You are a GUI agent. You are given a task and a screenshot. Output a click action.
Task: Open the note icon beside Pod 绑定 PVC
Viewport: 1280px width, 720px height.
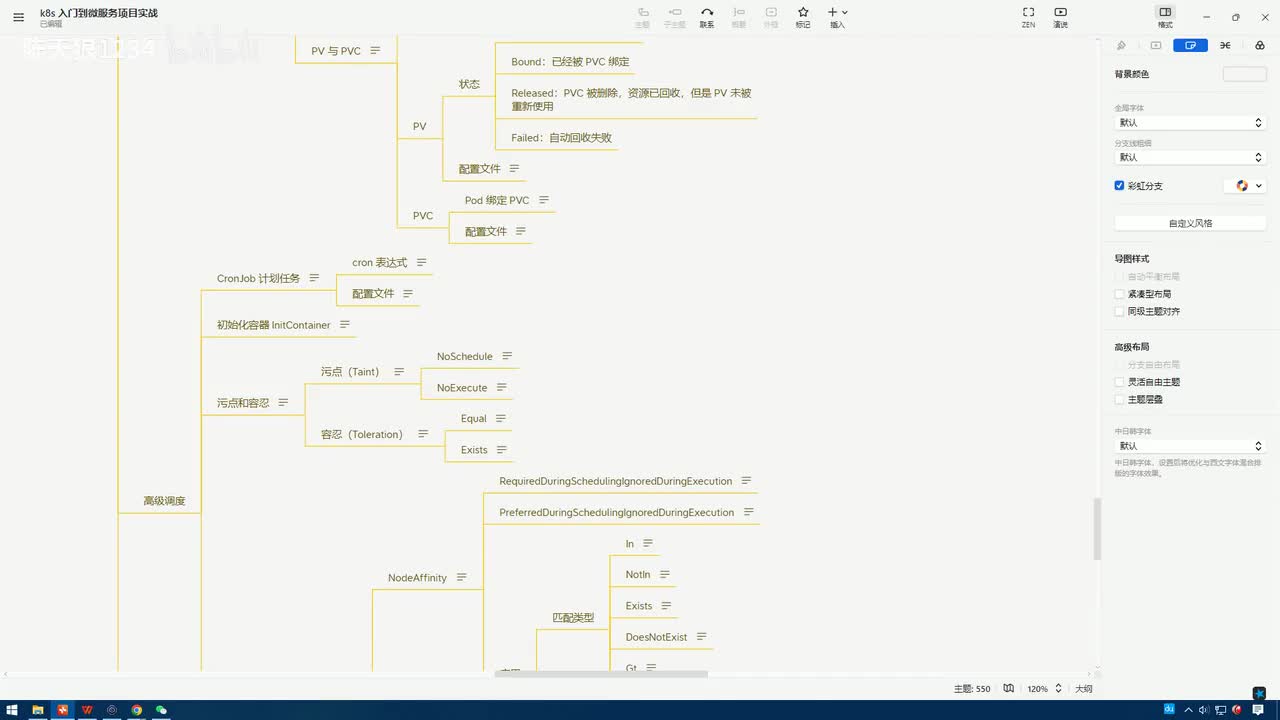point(544,200)
